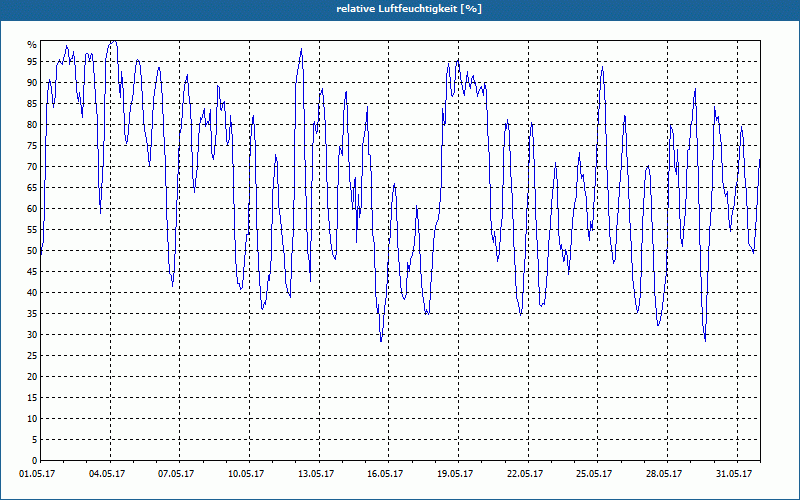Select the date label 07.05.17
The image size is (800, 500).
[x=176, y=473]
